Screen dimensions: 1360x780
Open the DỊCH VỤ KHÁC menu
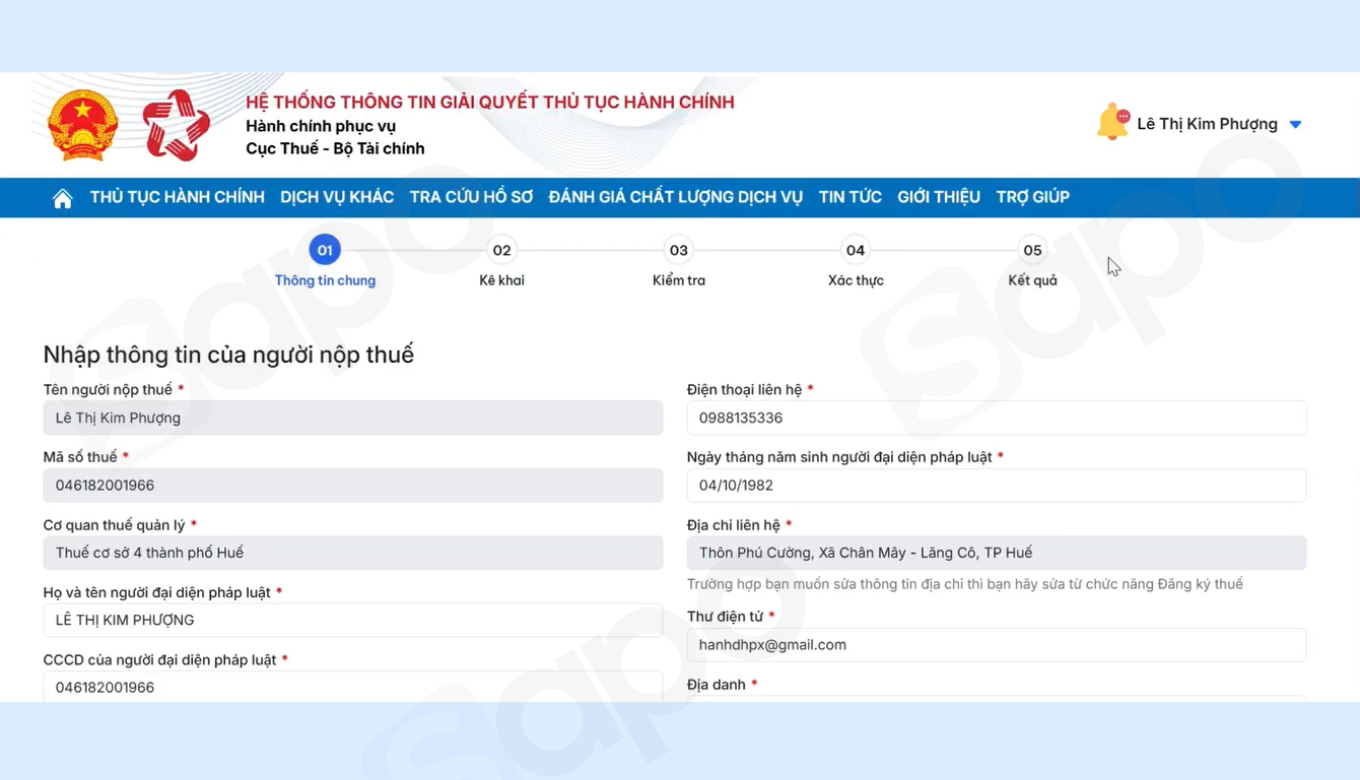(x=337, y=197)
